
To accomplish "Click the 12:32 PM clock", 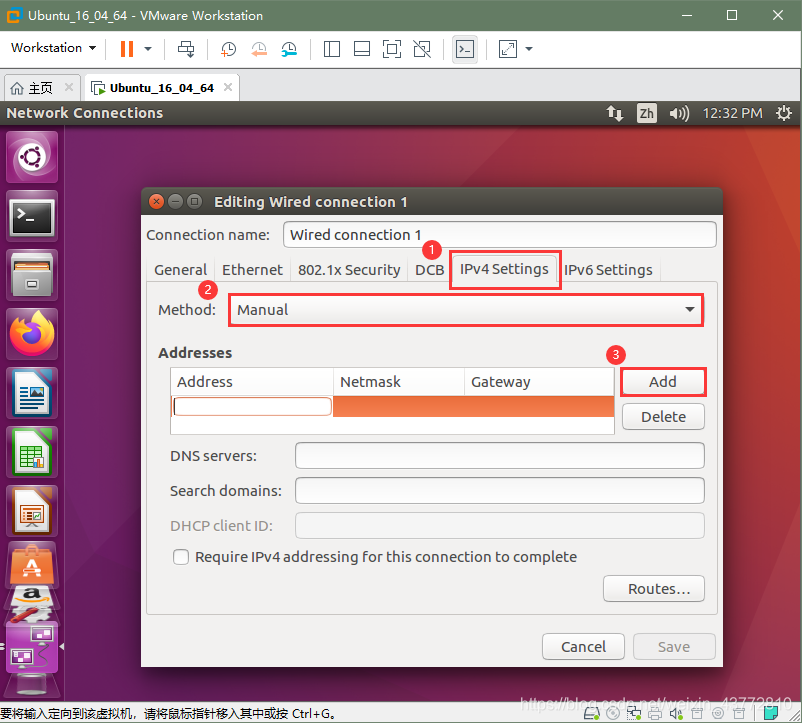I will 732,113.
